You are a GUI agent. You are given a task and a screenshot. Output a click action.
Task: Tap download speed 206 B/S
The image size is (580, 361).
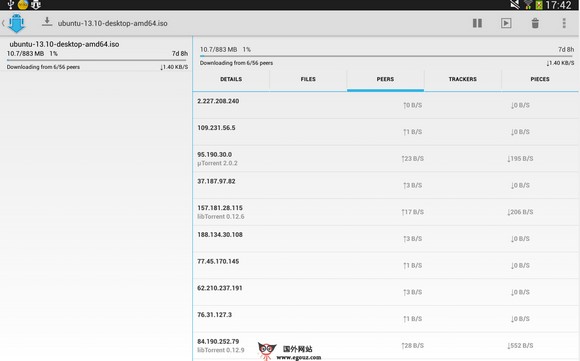[520, 212]
